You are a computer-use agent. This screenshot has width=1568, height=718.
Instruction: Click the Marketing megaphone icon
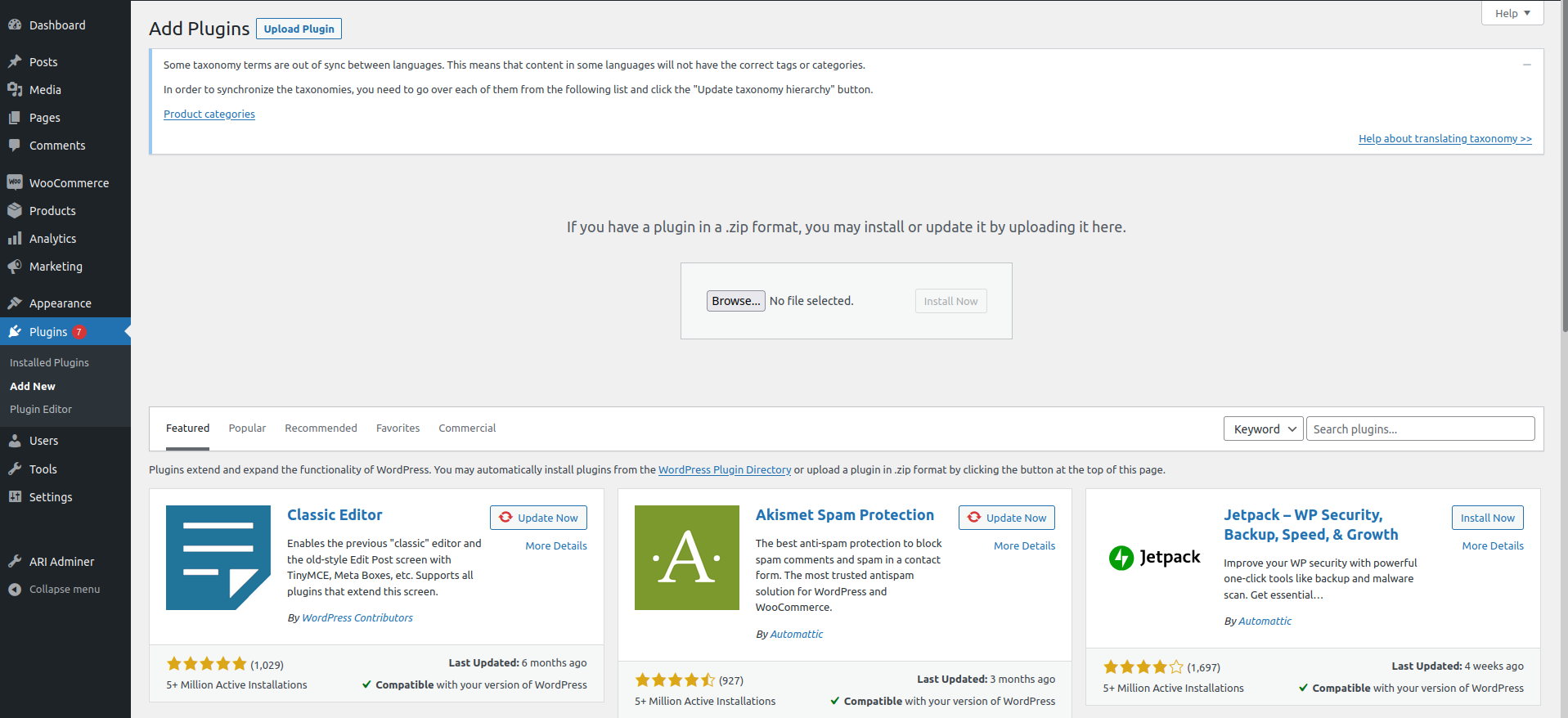click(x=15, y=266)
